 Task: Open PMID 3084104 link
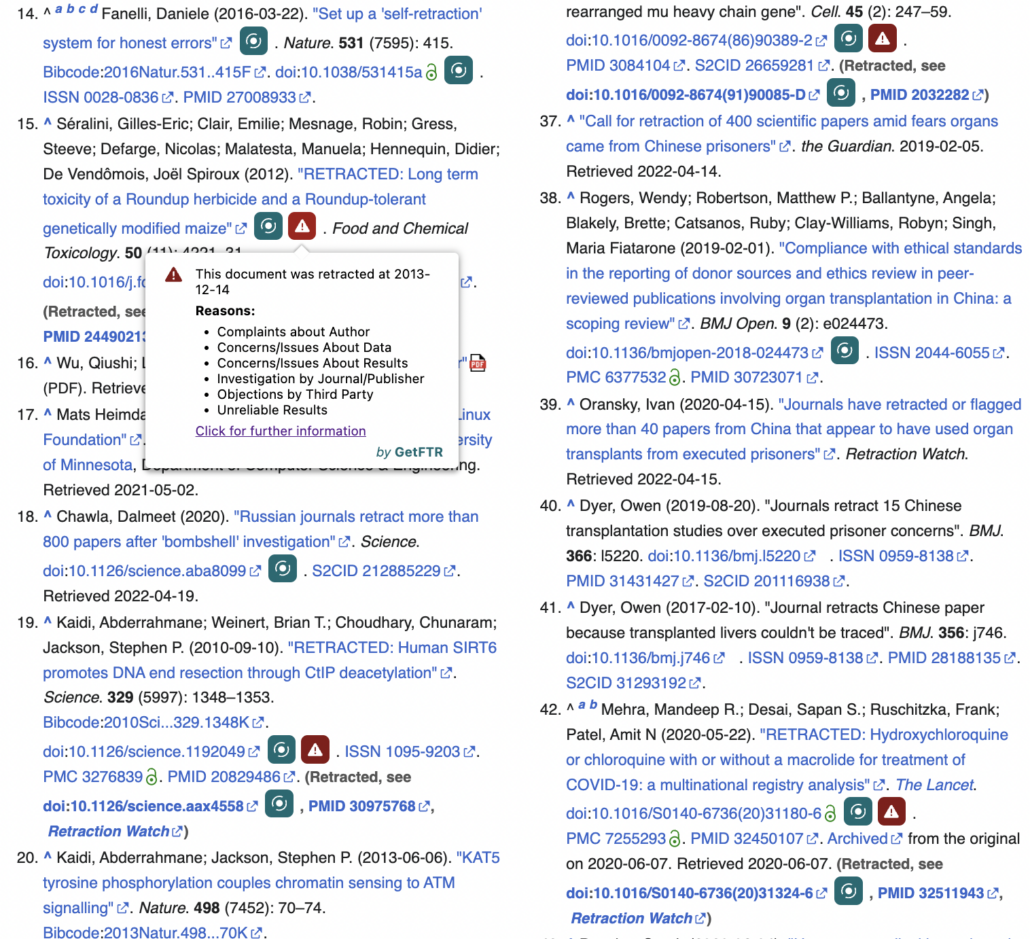[x=625, y=66]
